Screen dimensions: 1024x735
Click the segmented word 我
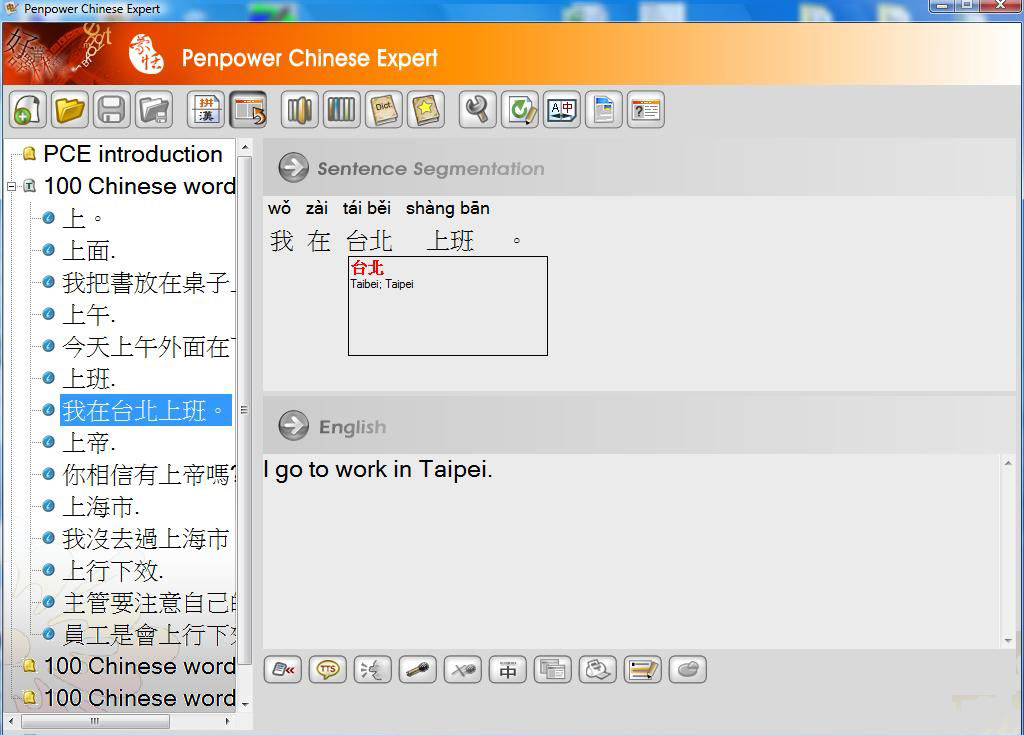281,241
